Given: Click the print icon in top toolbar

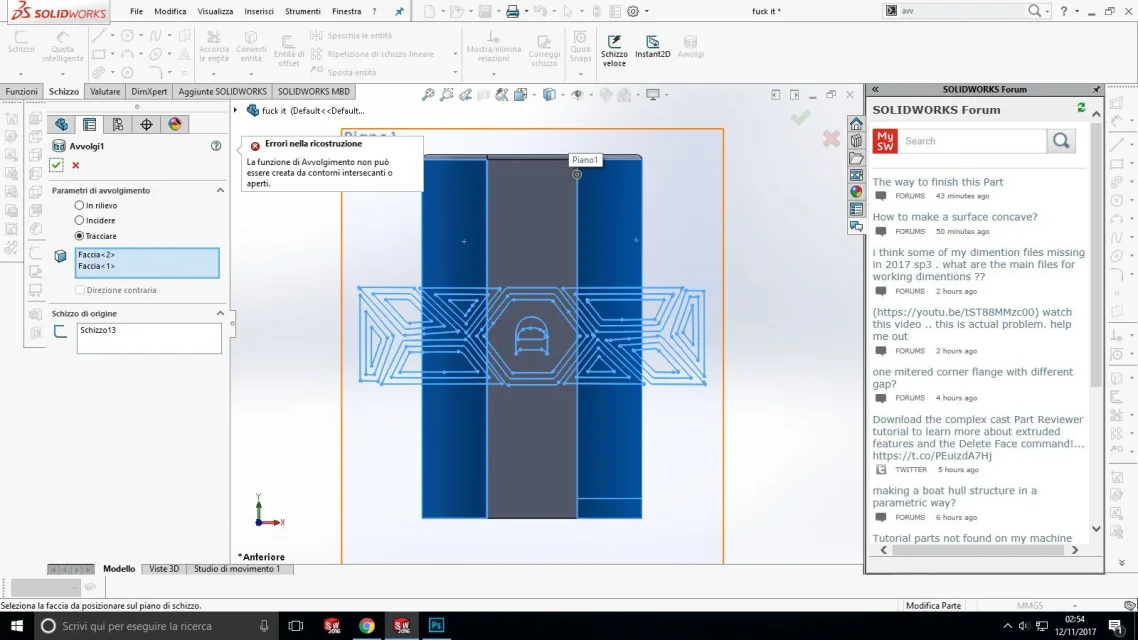Looking at the screenshot, I should (512, 12).
